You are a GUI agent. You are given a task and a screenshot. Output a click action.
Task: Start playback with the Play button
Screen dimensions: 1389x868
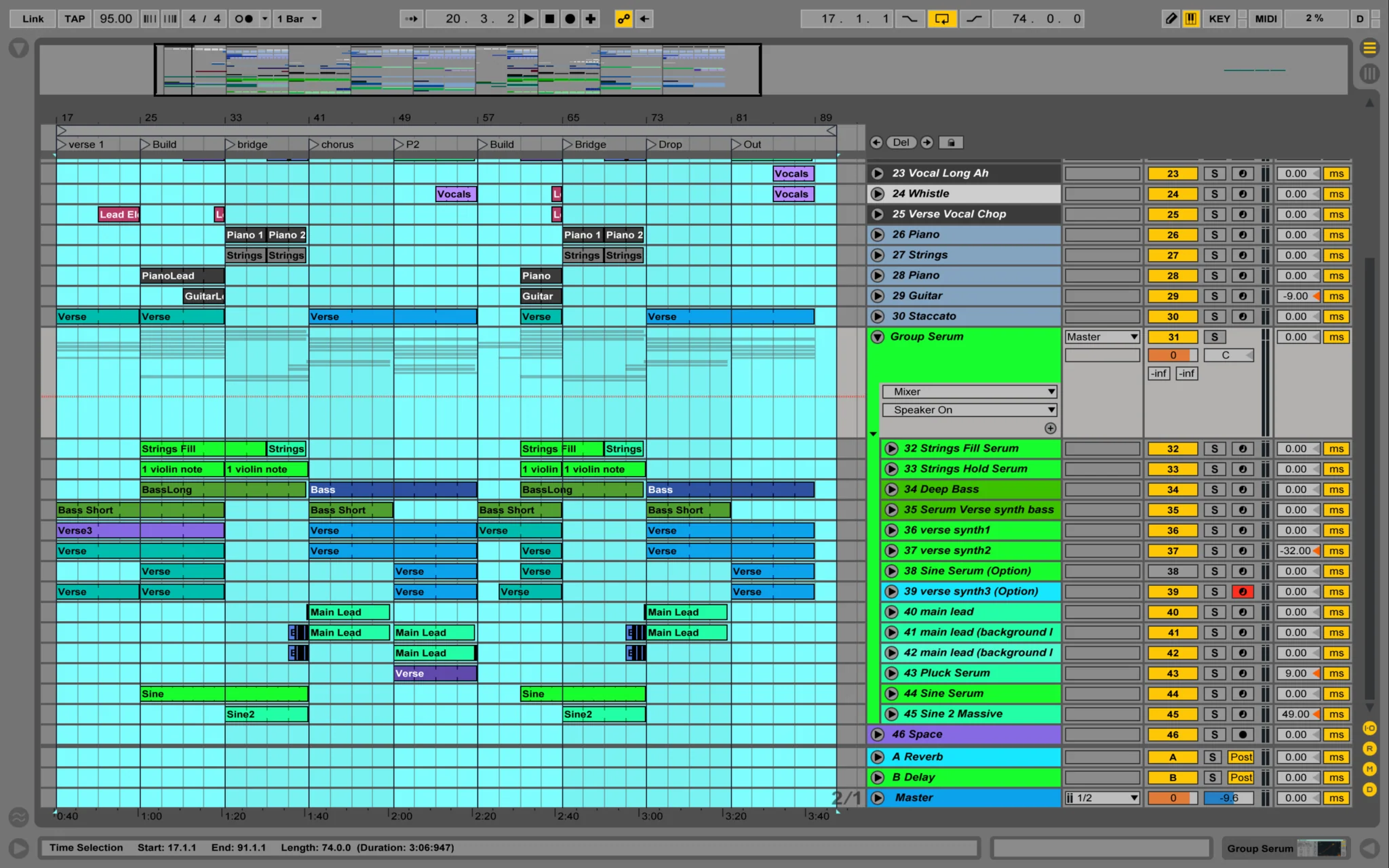pyautogui.click(x=529, y=19)
